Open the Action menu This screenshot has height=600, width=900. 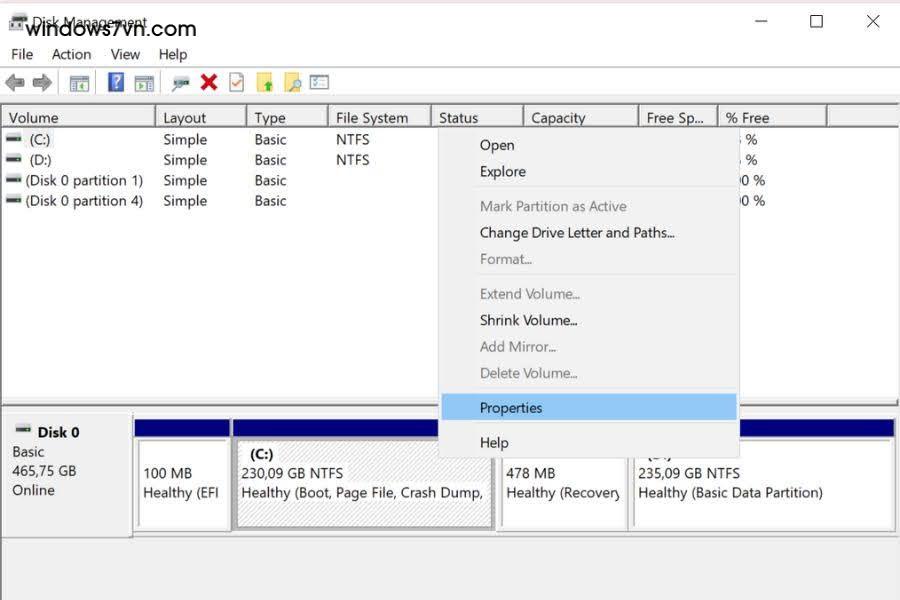[71, 54]
